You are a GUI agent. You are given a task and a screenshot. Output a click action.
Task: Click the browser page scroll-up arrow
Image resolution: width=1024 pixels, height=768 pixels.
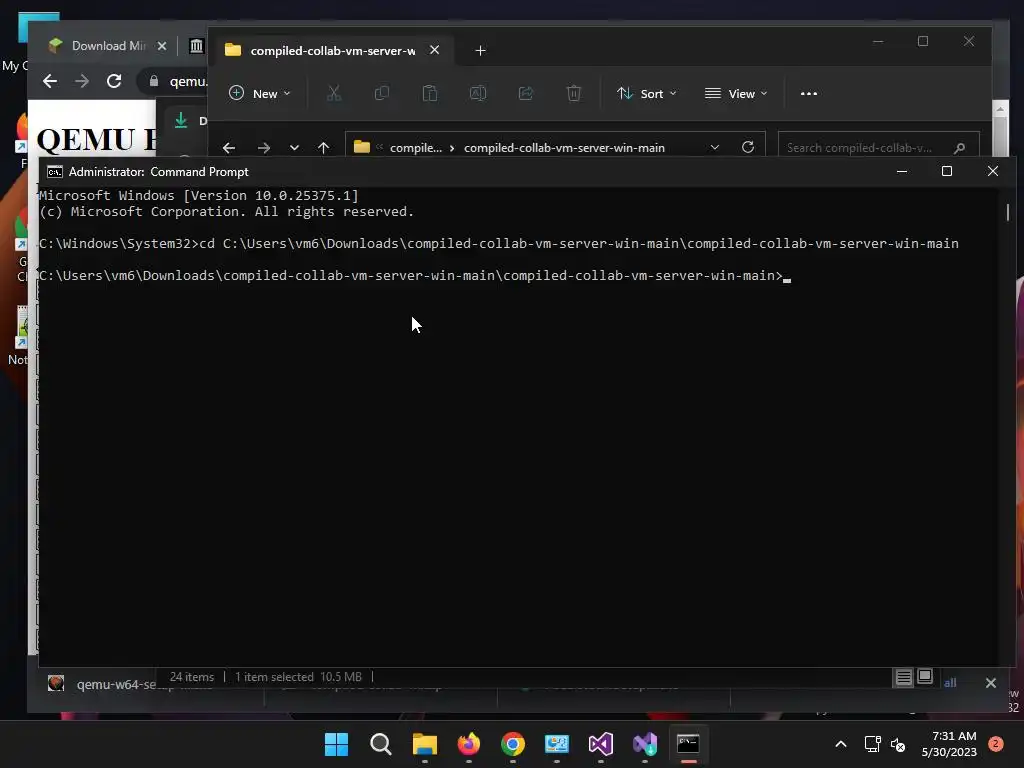click(x=1000, y=110)
